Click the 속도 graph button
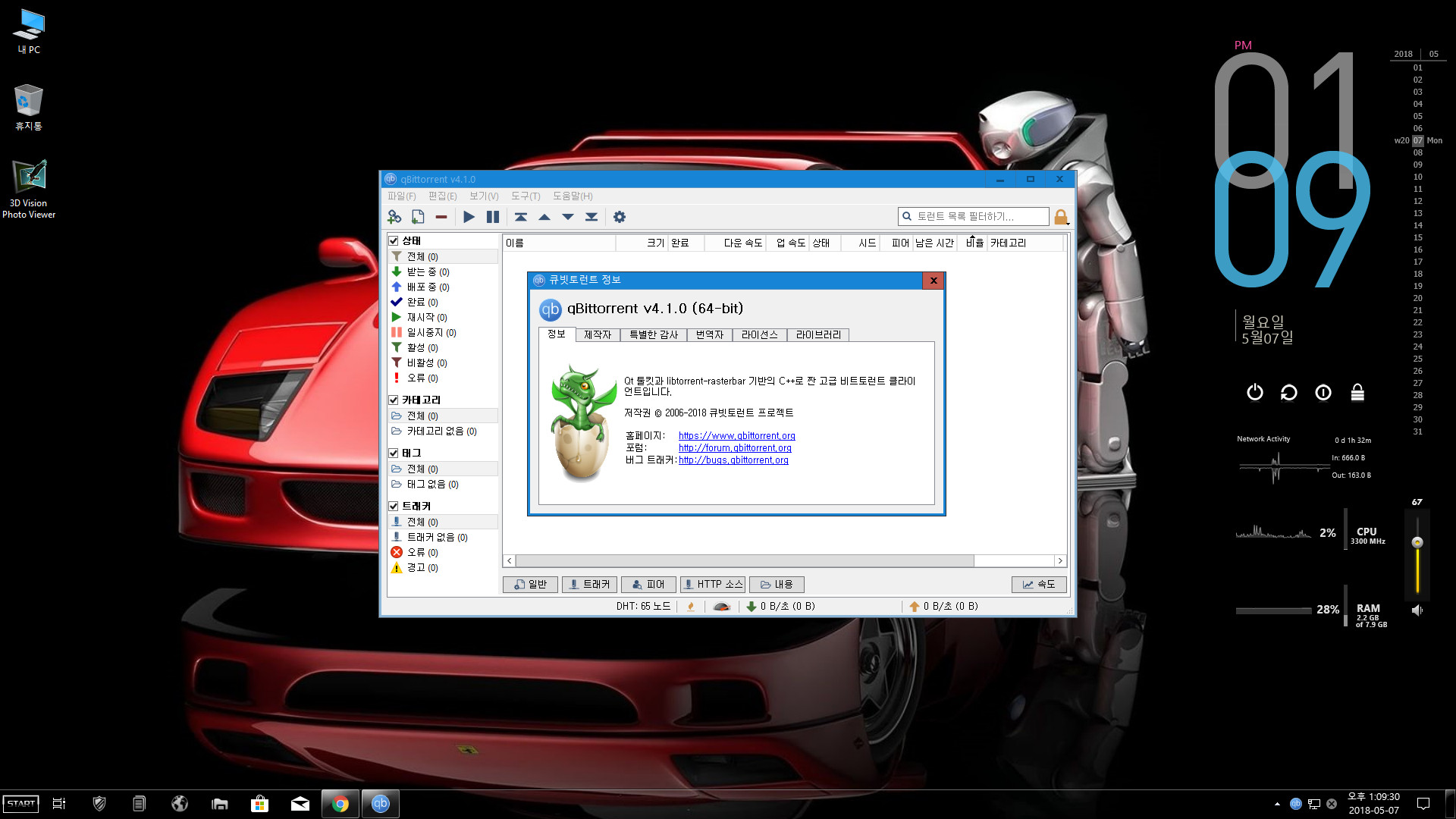This screenshot has height=819, width=1456. (1039, 585)
